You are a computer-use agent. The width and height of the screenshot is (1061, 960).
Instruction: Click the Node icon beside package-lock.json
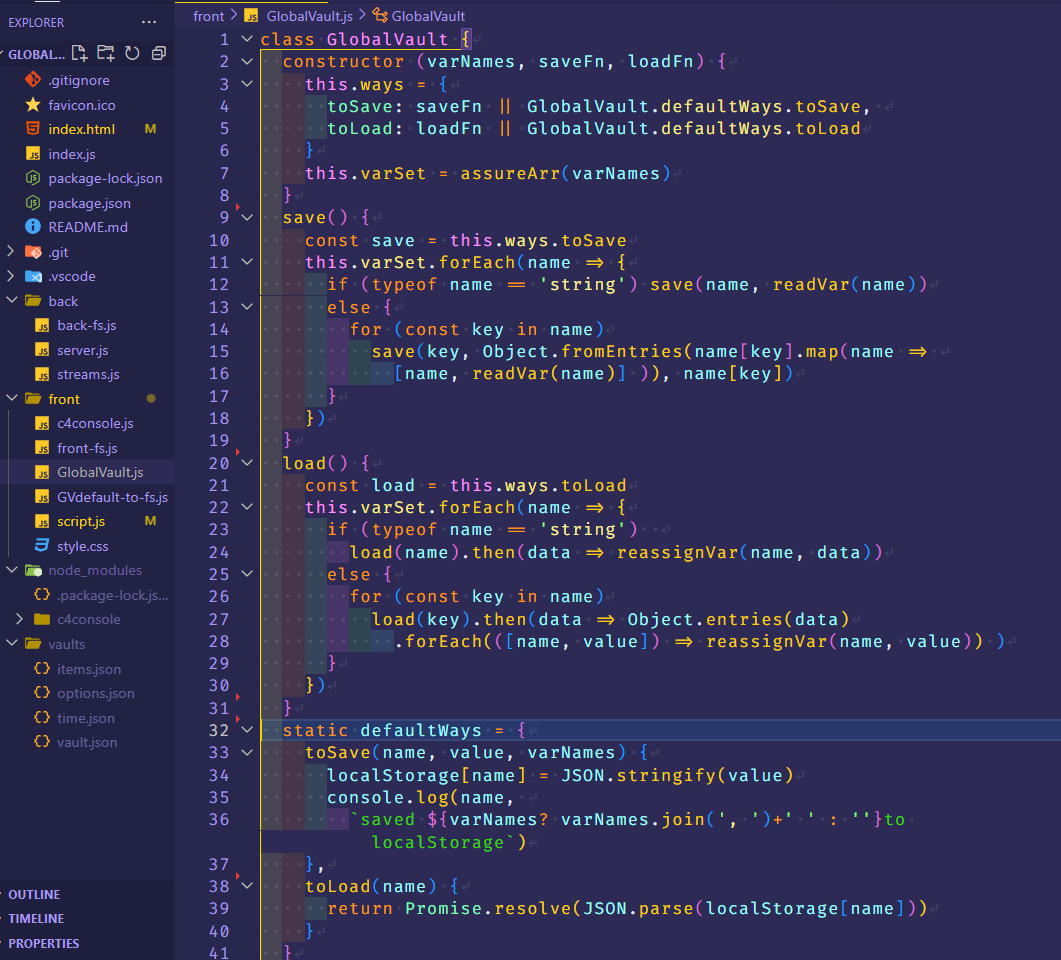point(32,178)
